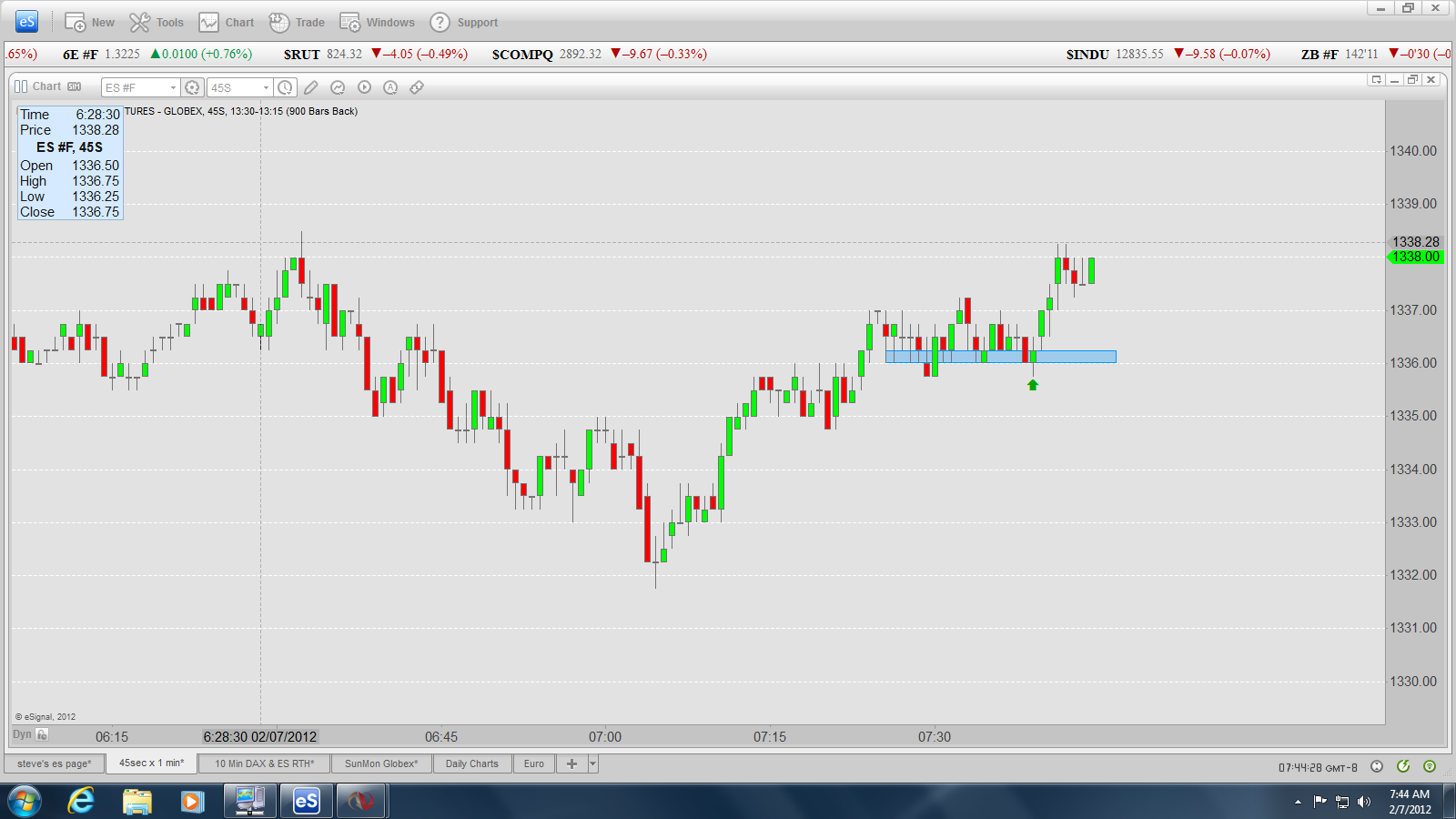Click the lock icon beside Dyn
Screen dimensions: 1456x819
click(x=42, y=734)
